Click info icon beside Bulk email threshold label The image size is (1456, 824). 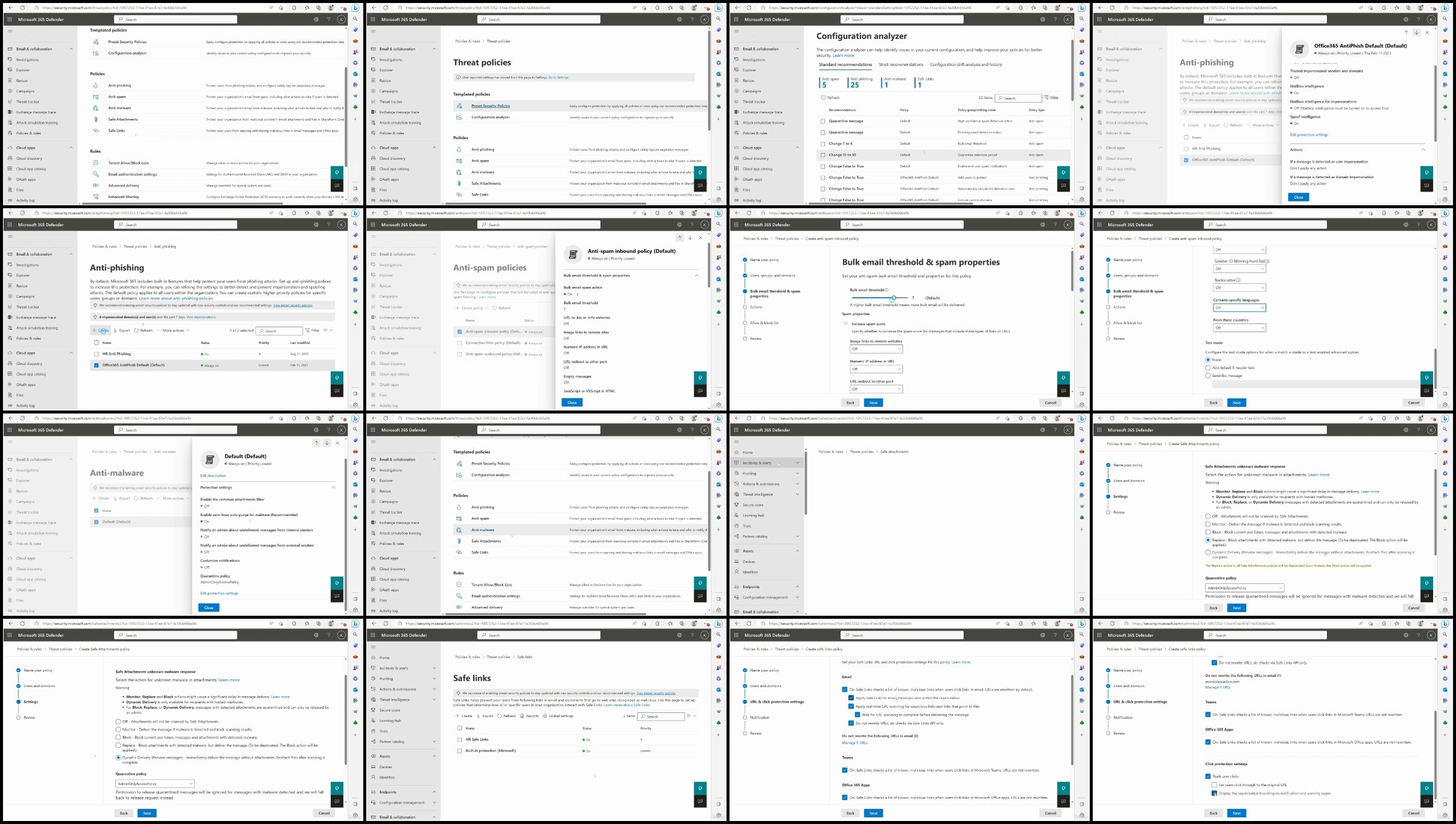(887, 290)
